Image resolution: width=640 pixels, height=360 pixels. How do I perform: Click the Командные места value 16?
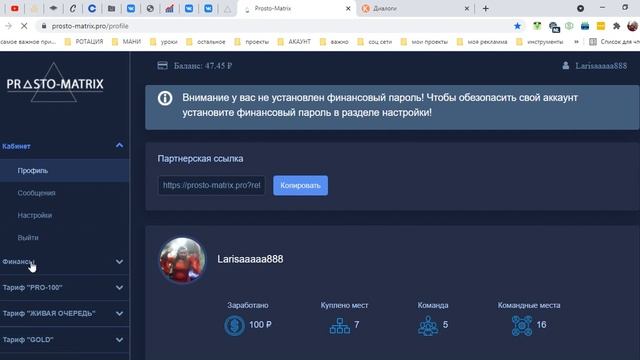[x=541, y=324]
